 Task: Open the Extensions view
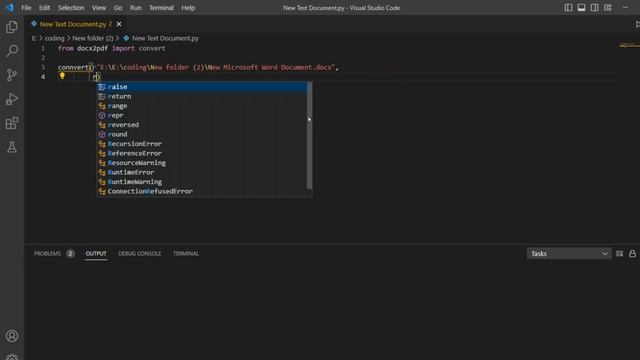12,123
